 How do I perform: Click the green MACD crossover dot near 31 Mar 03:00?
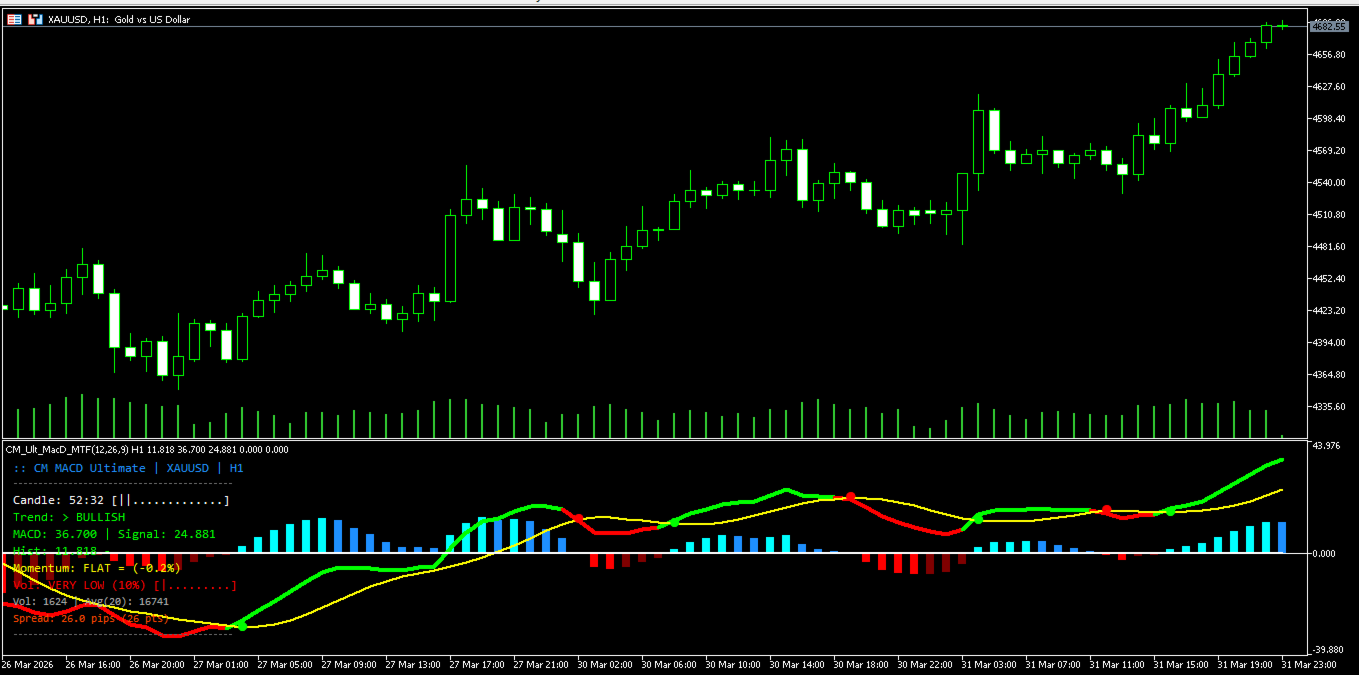[978, 519]
